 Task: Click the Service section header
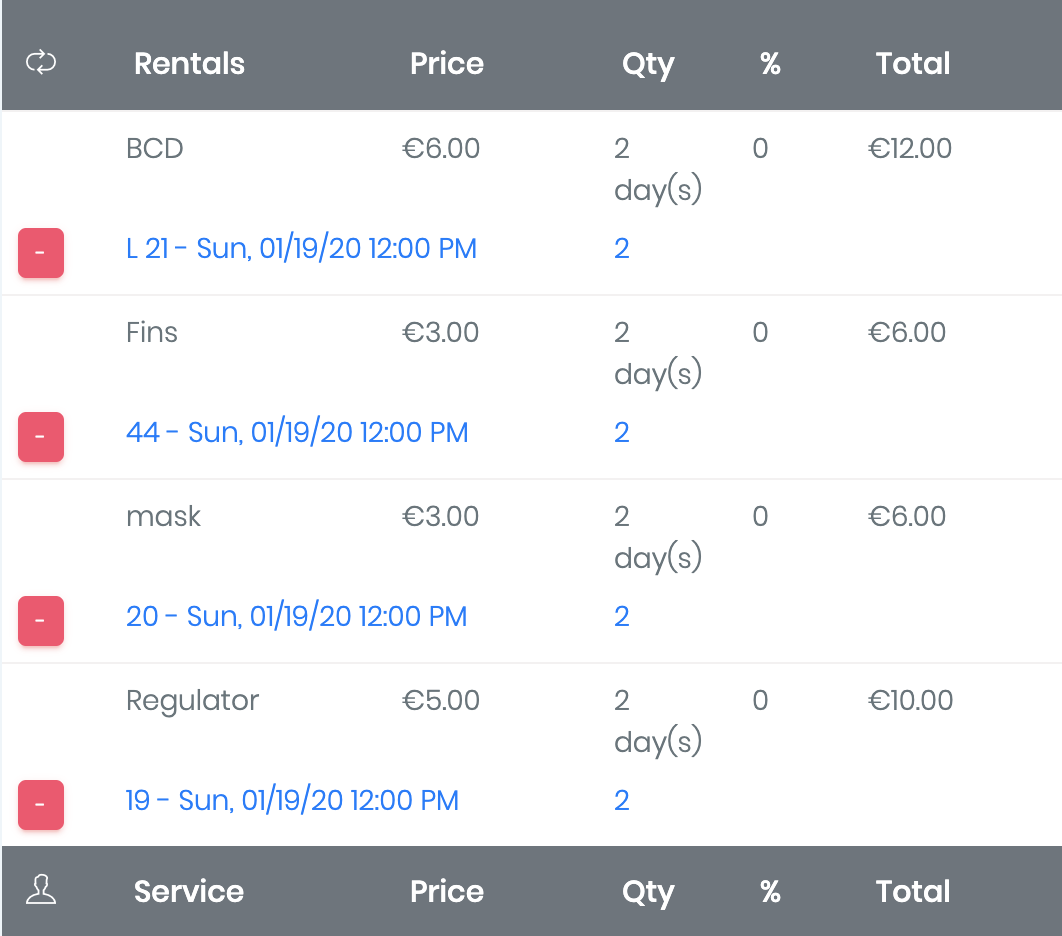(x=189, y=891)
